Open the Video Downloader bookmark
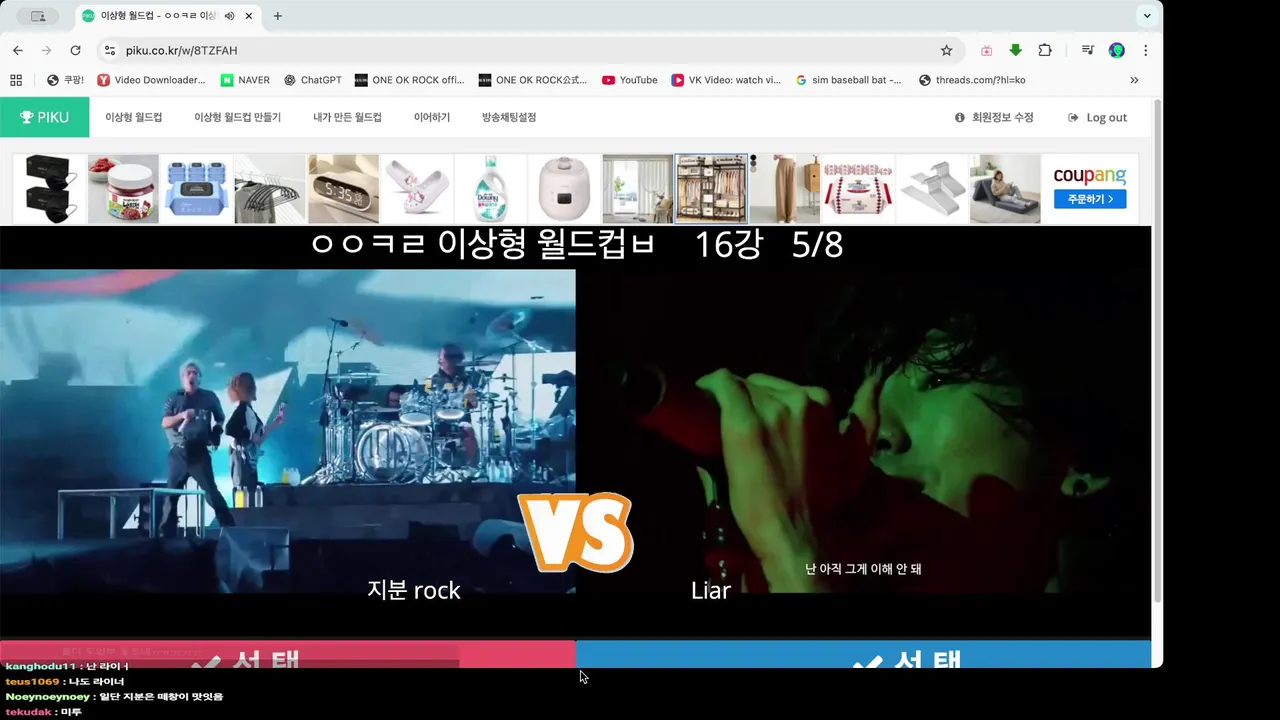The image size is (1280, 720). 151,80
